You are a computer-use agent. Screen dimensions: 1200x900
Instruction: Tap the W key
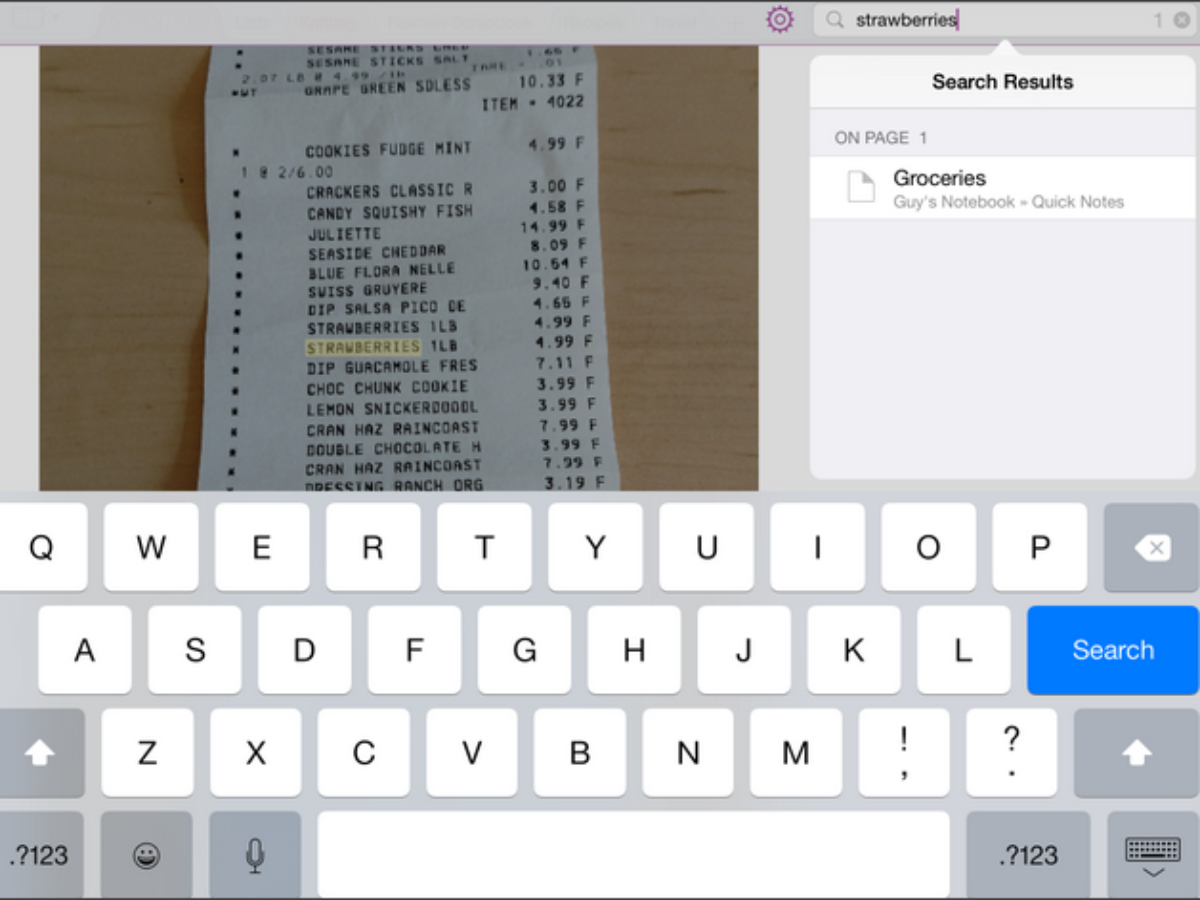(151, 547)
